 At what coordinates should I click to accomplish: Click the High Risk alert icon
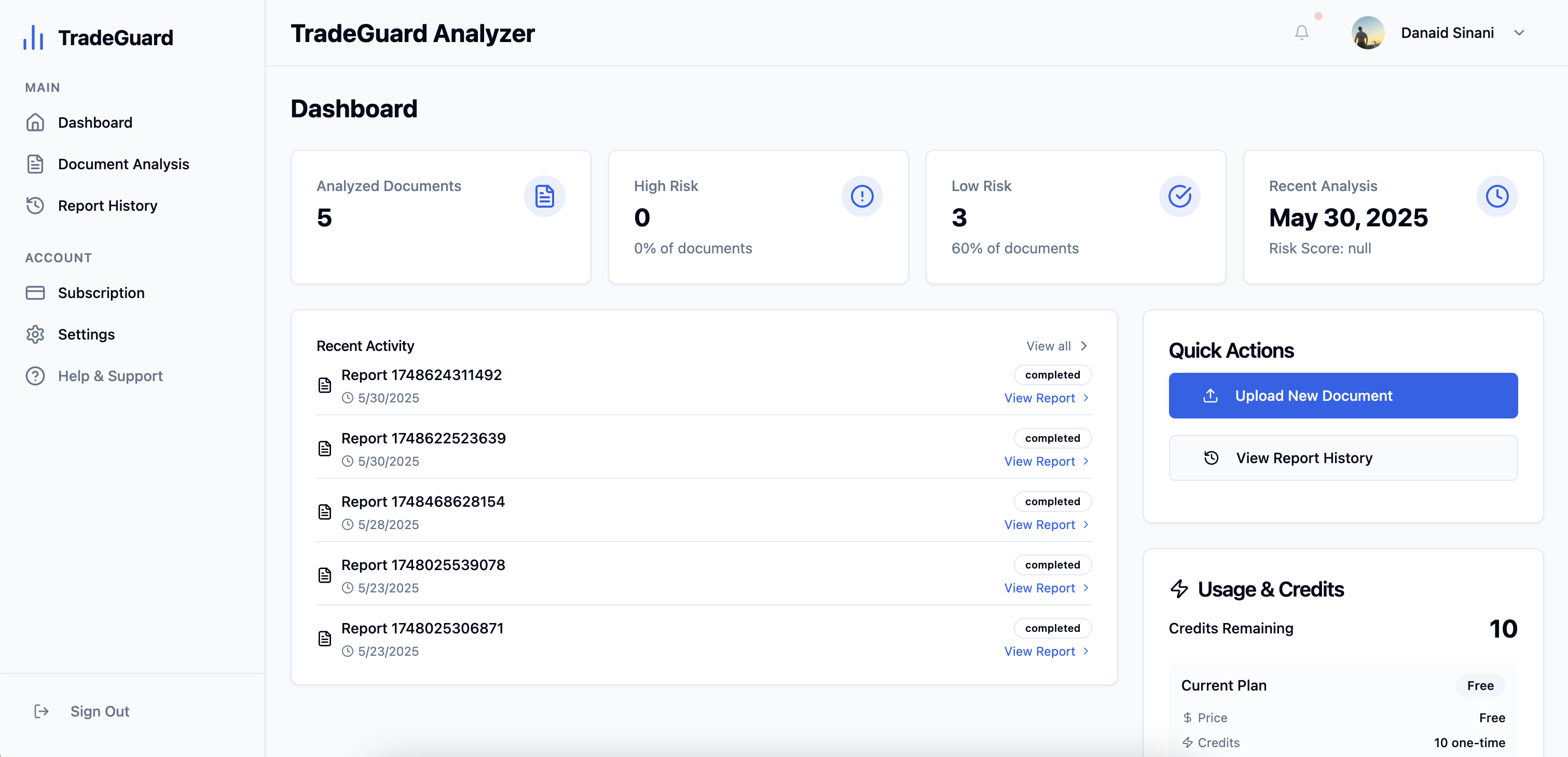pyautogui.click(x=861, y=196)
